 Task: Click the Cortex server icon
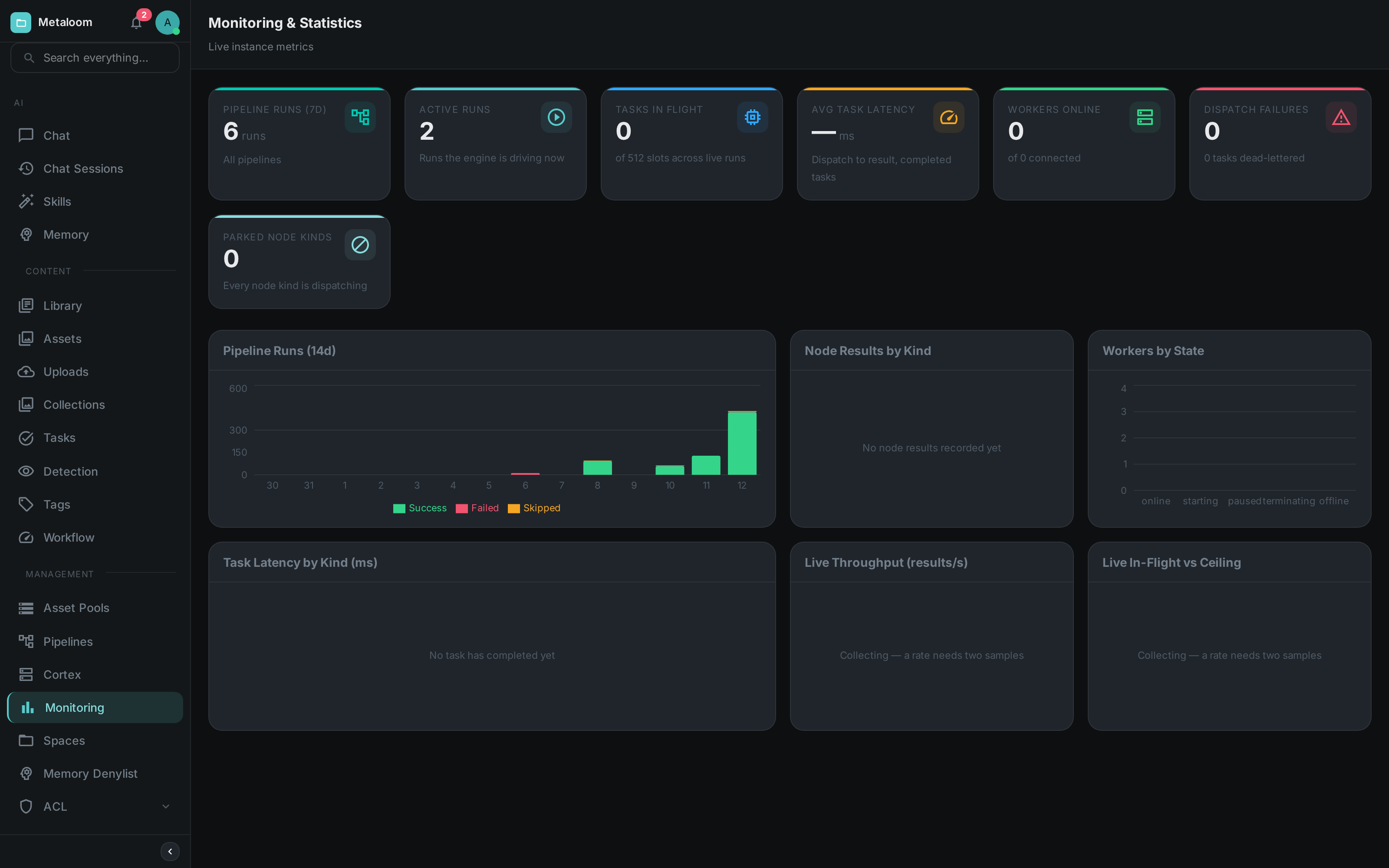26,674
